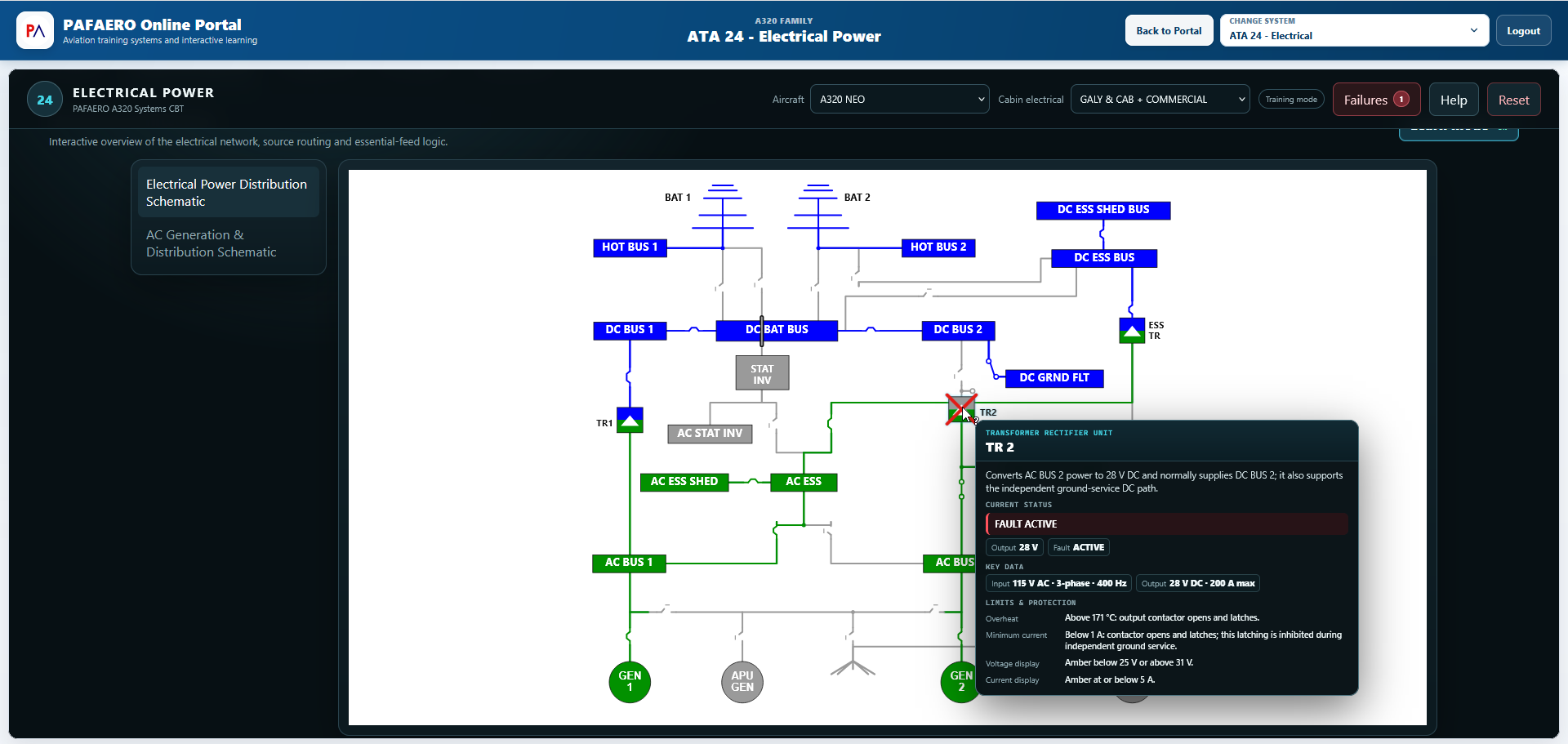Click the FAULT ACTIVE status bar
This screenshot has width=1568, height=744.
tap(1167, 524)
